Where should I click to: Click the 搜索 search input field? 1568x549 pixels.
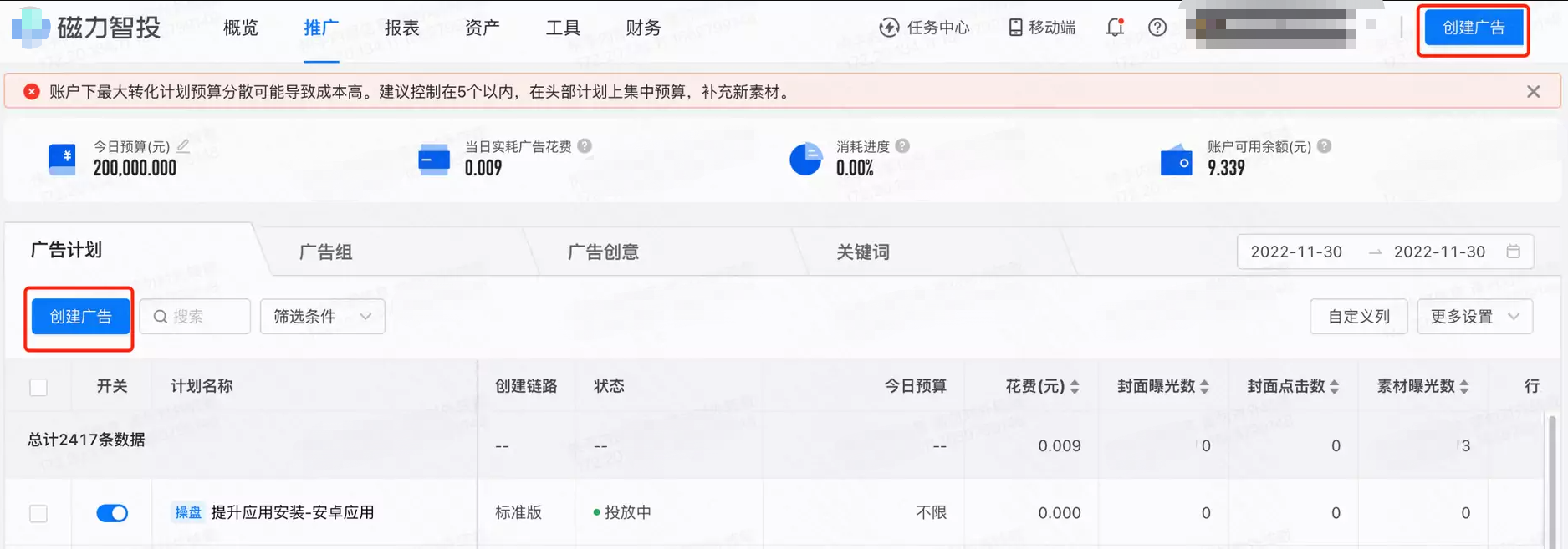(194, 316)
